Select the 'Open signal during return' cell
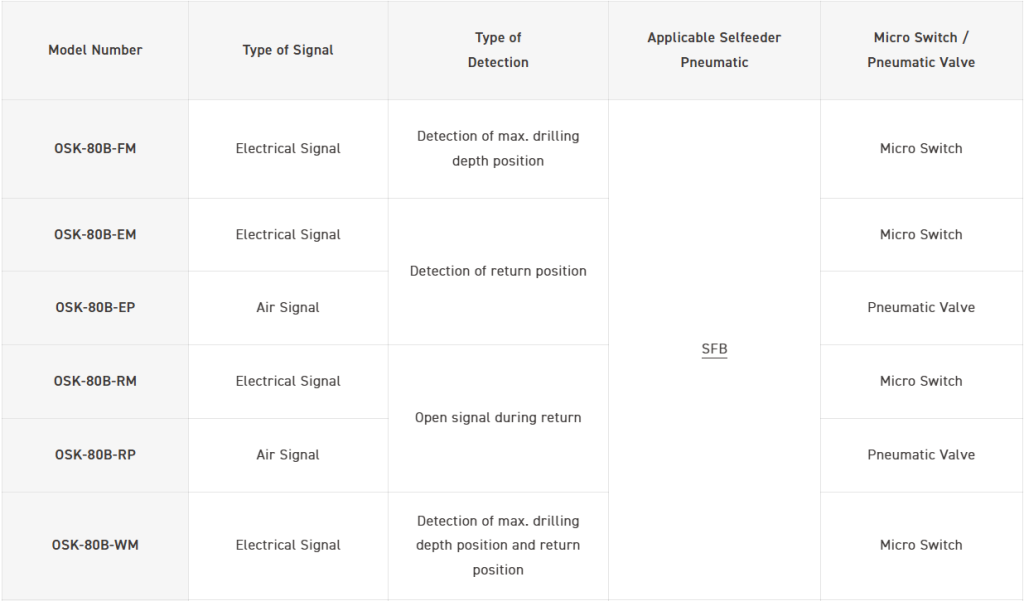 click(x=498, y=418)
